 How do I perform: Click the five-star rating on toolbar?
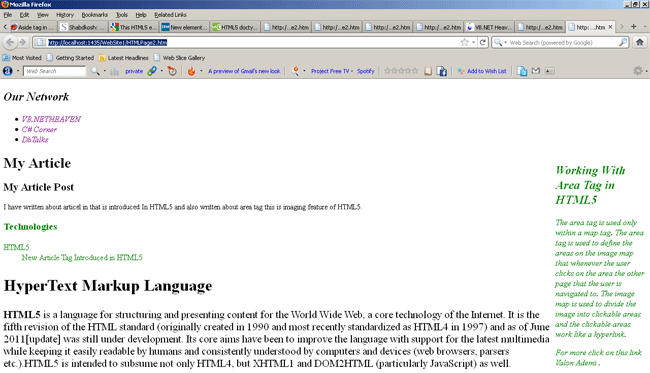tap(401, 71)
